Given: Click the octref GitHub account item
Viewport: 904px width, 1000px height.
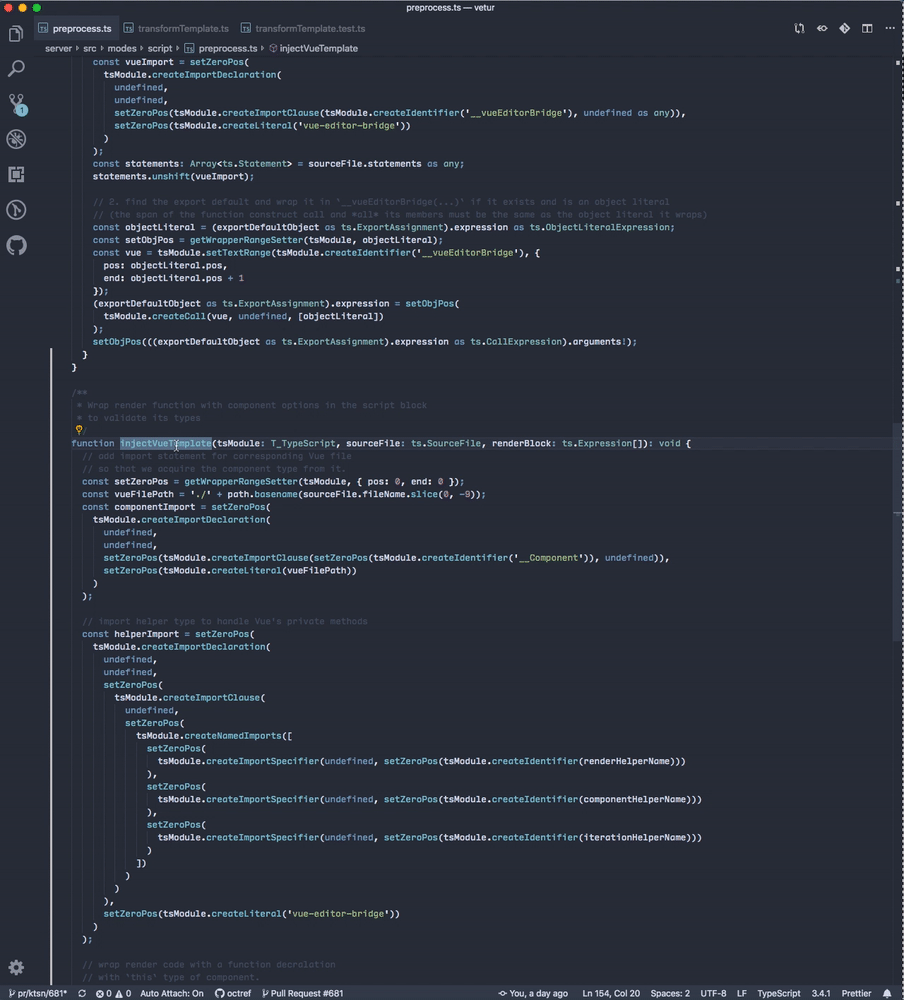Looking at the screenshot, I should tap(233, 993).
